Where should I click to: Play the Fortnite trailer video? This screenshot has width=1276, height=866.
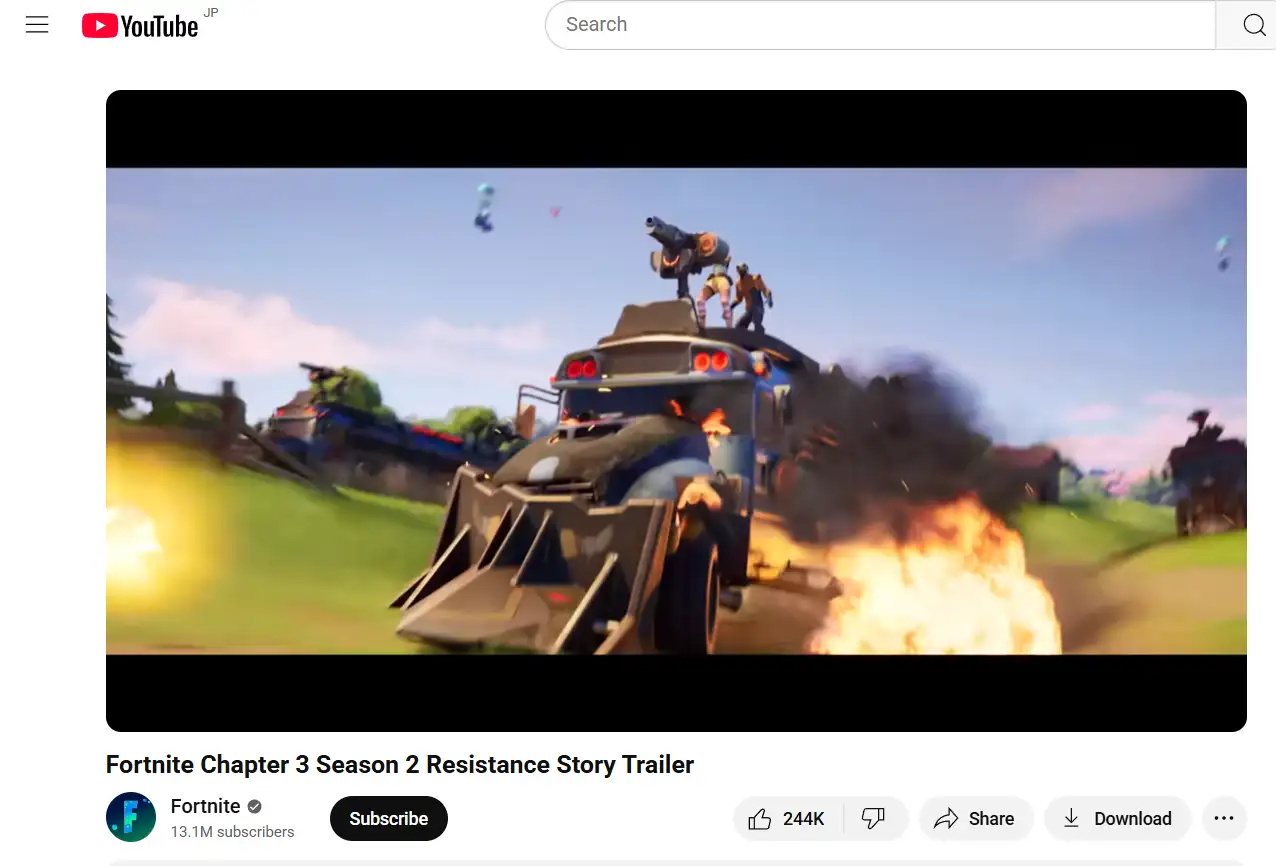pyautogui.click(x=676, y=411)
